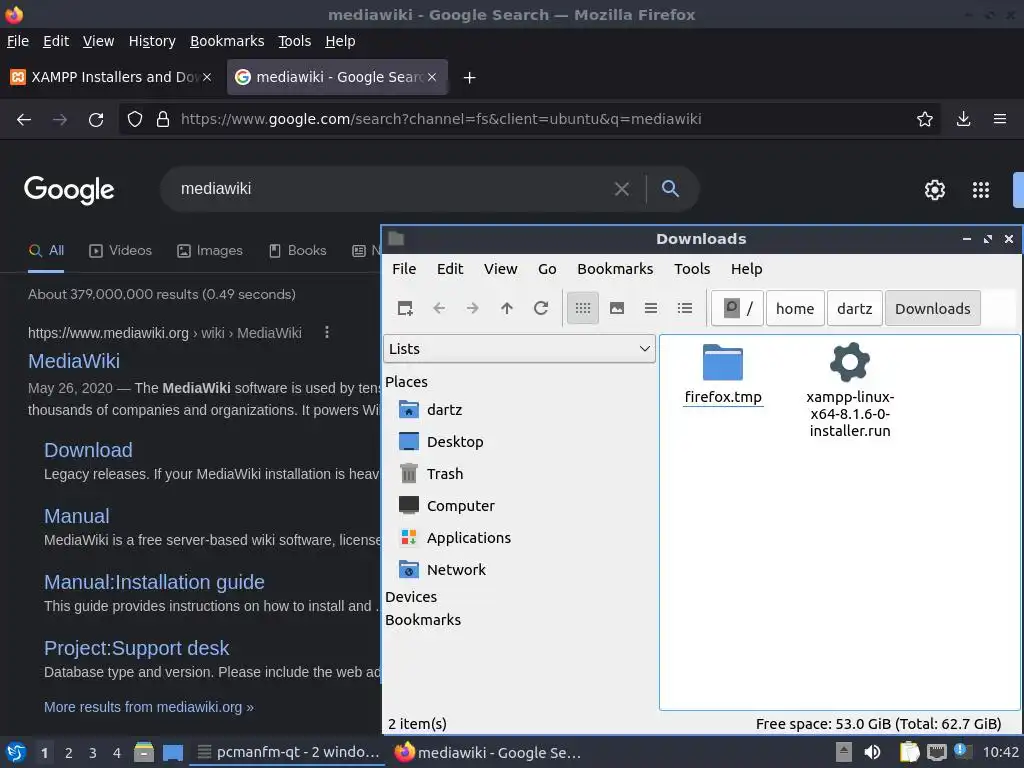Viewport: 1024px width, 768px height.
Task: Open Firefox History menu
Action: pyautogui.click(x=152, y=41)
